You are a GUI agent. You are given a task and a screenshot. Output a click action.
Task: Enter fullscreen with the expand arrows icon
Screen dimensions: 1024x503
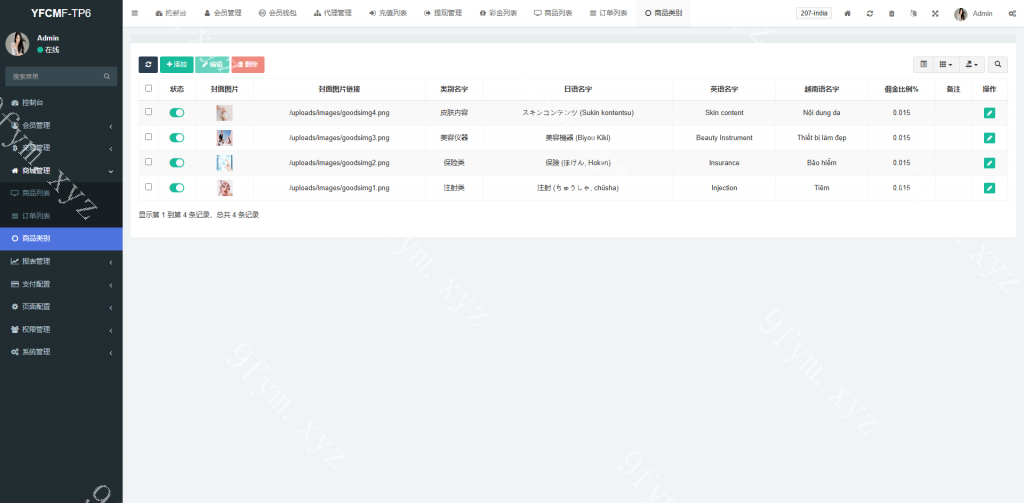pyautogui.click(x=935, y=13)
